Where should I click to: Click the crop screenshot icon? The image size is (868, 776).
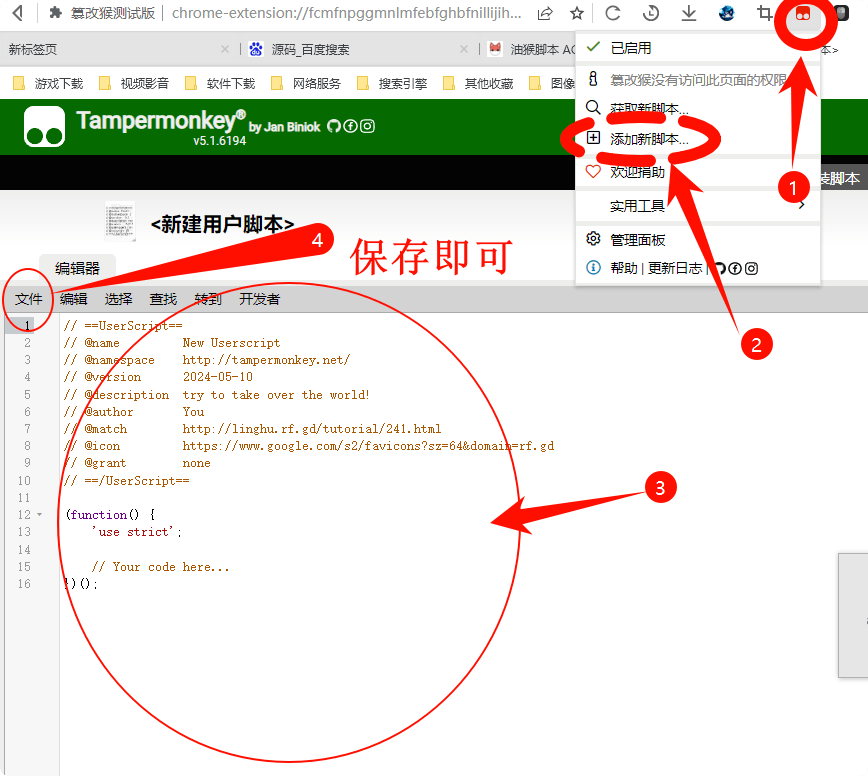[x=764, y=13]
